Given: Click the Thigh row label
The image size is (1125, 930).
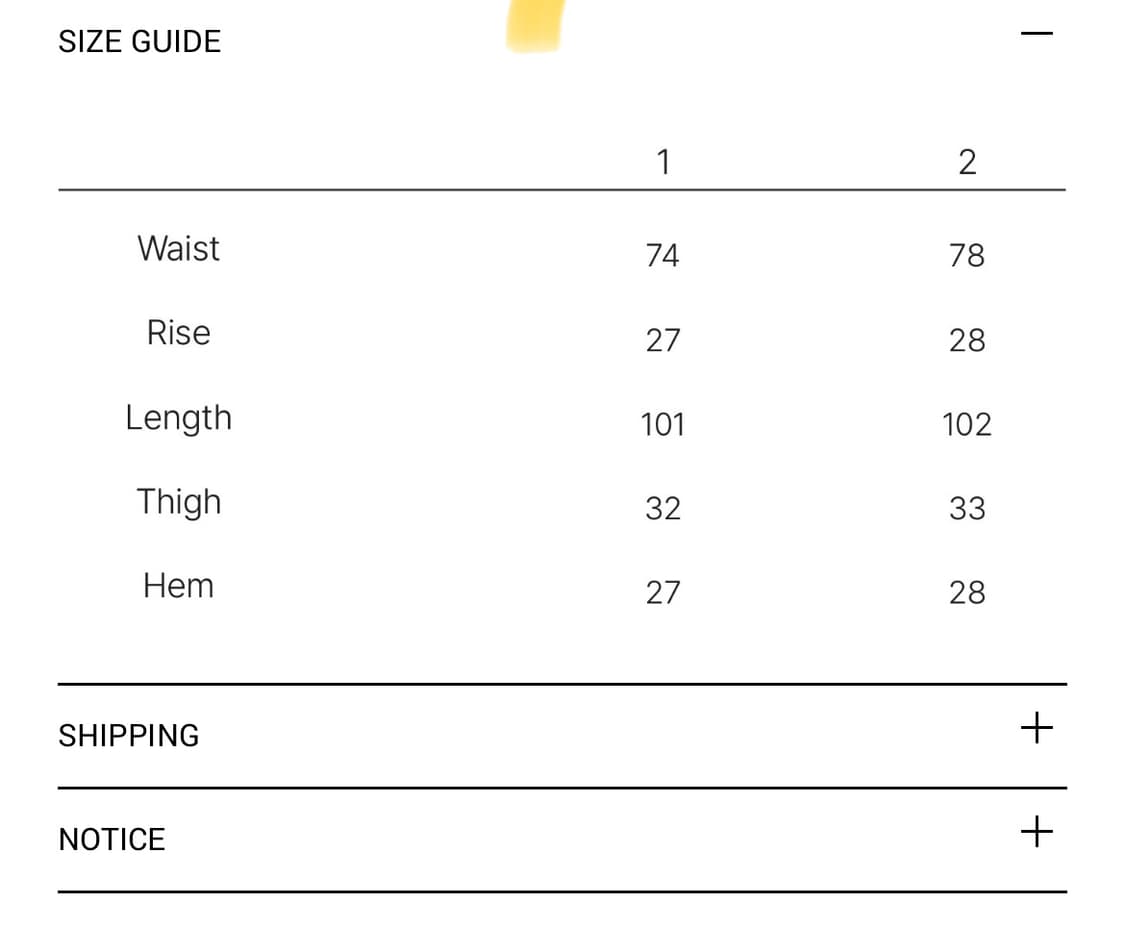Looking at the screenshot, I should coord(178,502).
